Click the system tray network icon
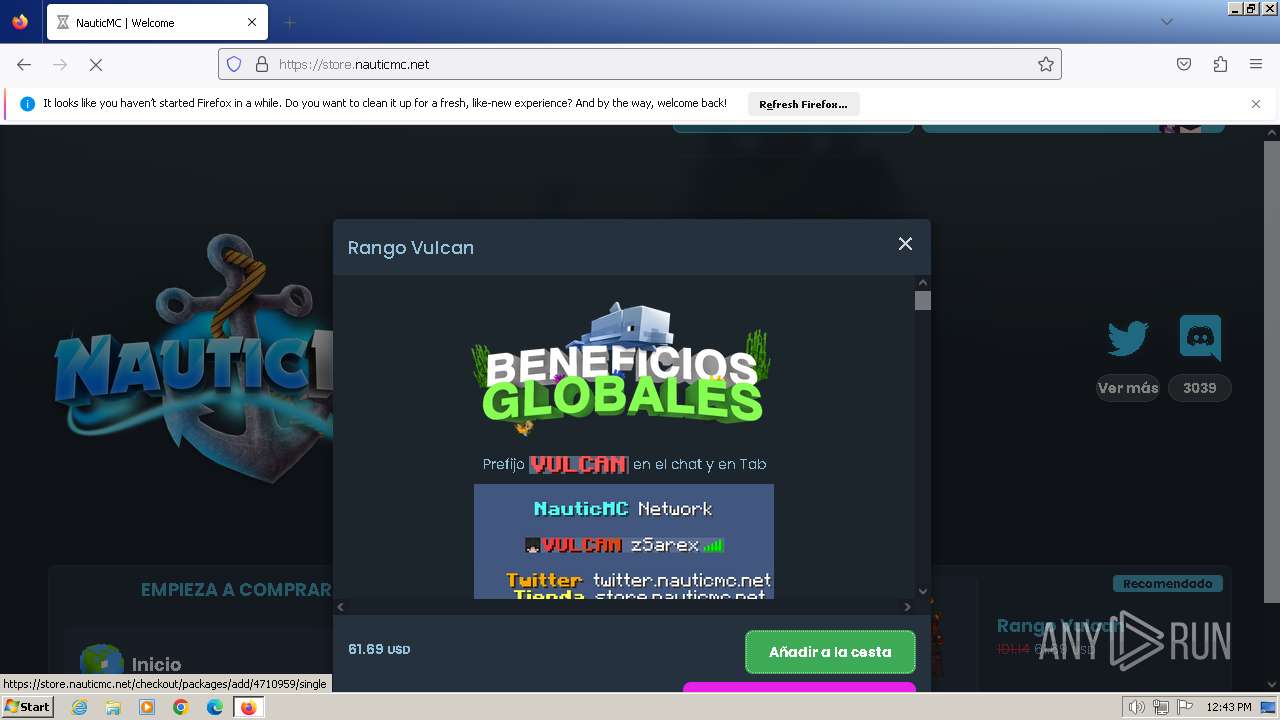 coord(1160,707)
